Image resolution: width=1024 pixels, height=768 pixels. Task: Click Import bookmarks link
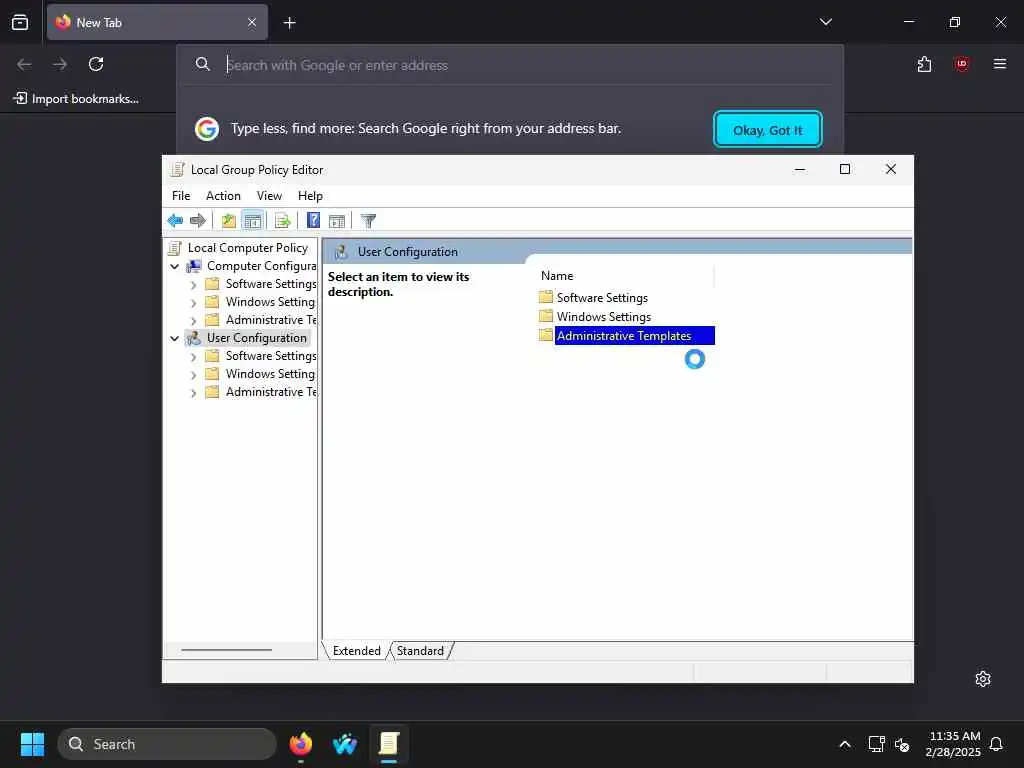(76, 99)
